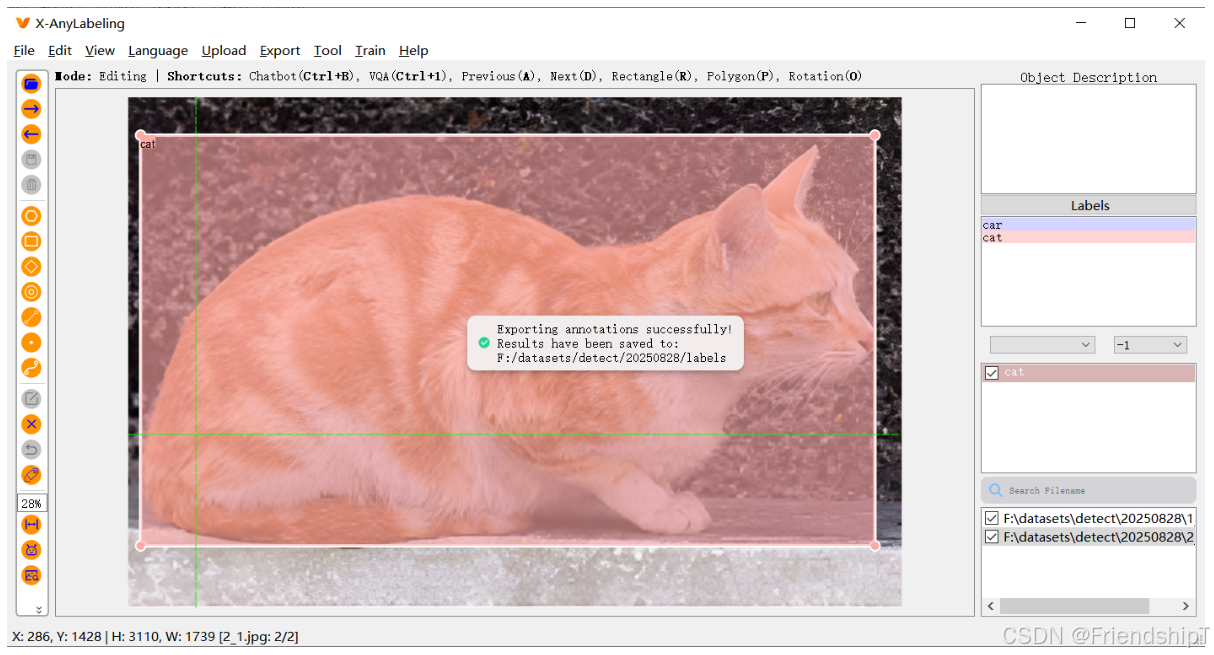Open file via the folder toolbar icon
Image resolution: width=1214 pixels, height=655 pixels.
click(x=31, y=84)
